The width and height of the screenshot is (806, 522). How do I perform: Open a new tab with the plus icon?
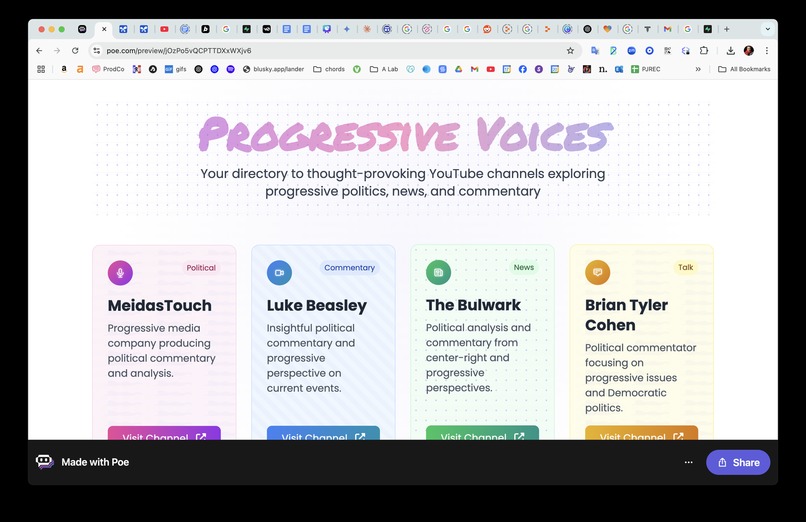[726, 29]
